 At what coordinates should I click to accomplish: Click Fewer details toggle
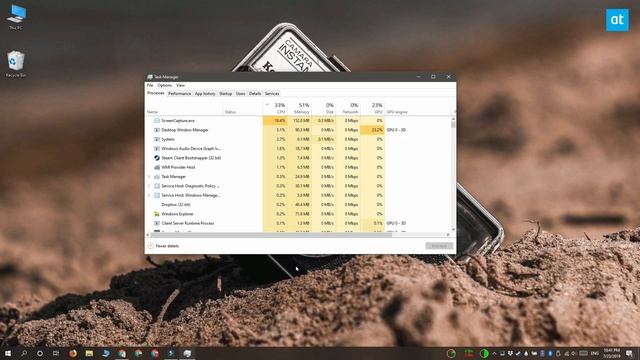coord(163,246)
